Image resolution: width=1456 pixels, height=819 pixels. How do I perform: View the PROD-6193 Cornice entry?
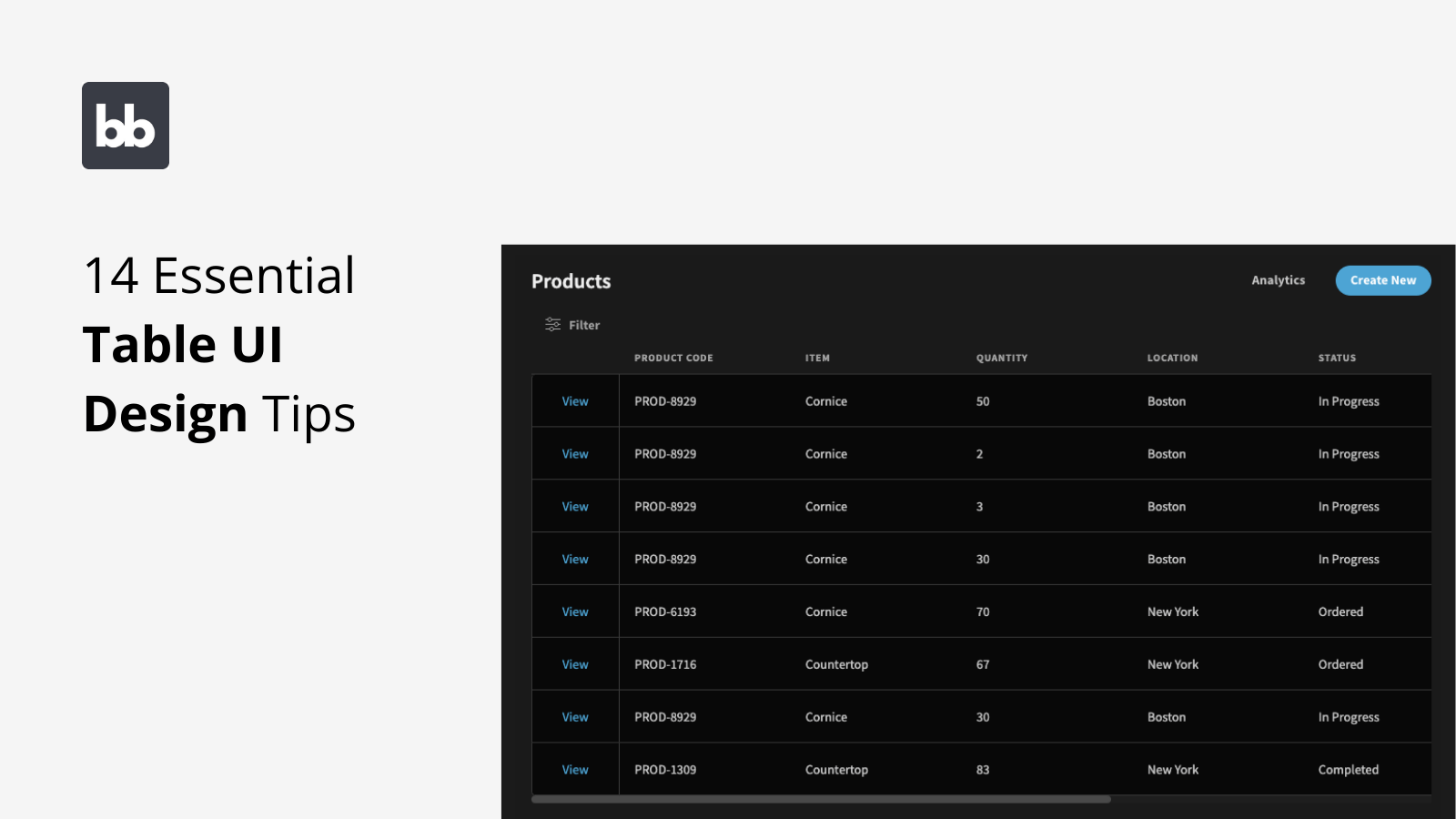(x=574, y=612)
